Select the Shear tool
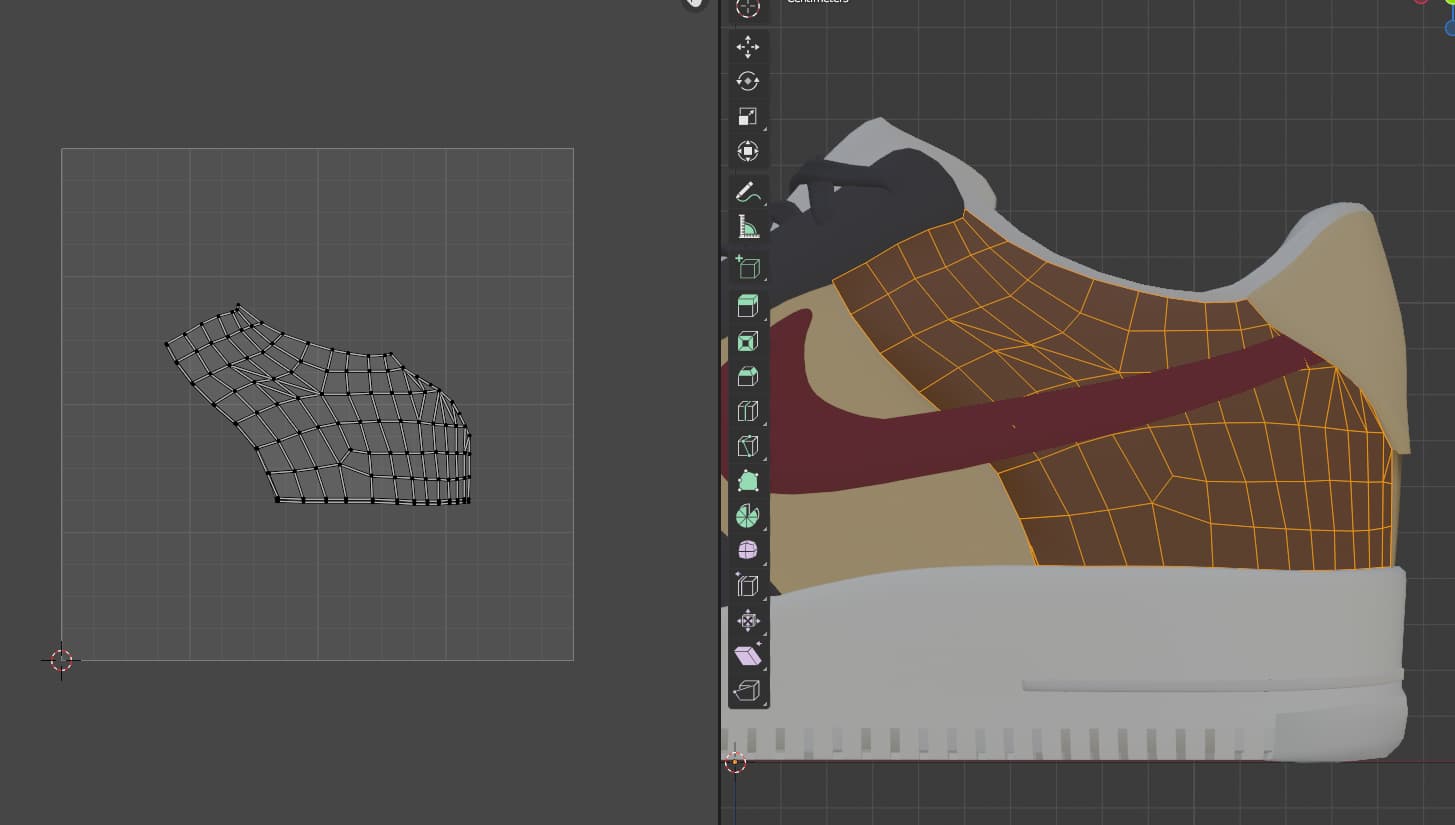This screenshot has height=825, width=1455. 748,656
